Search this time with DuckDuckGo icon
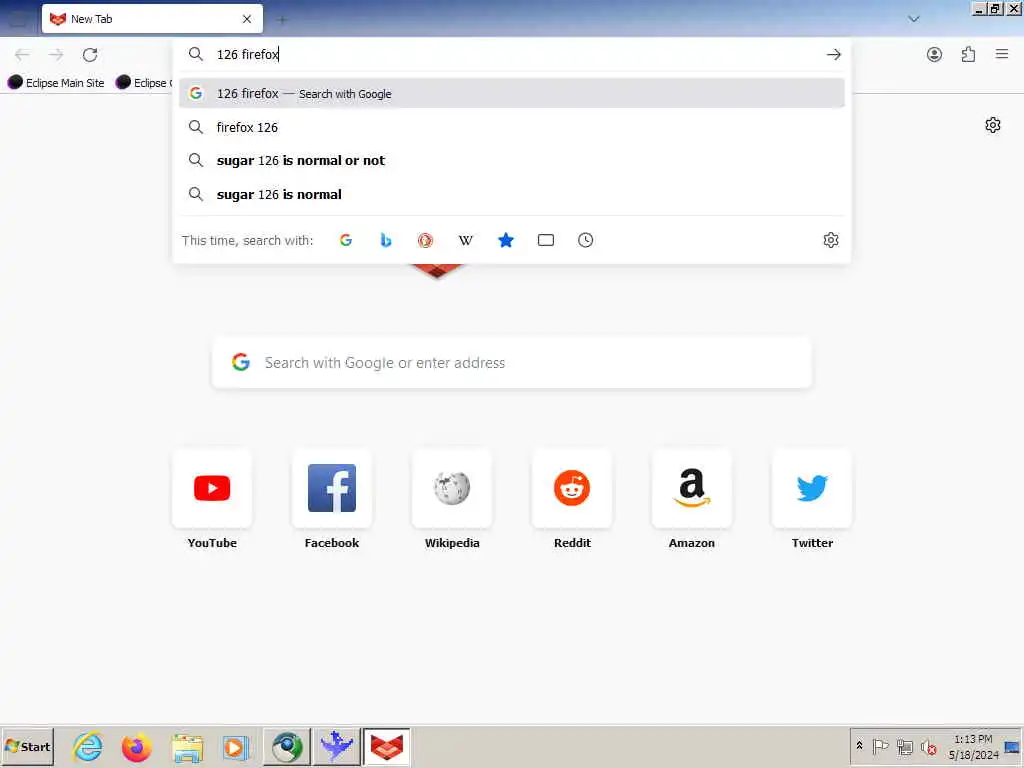 coord(425,240)
